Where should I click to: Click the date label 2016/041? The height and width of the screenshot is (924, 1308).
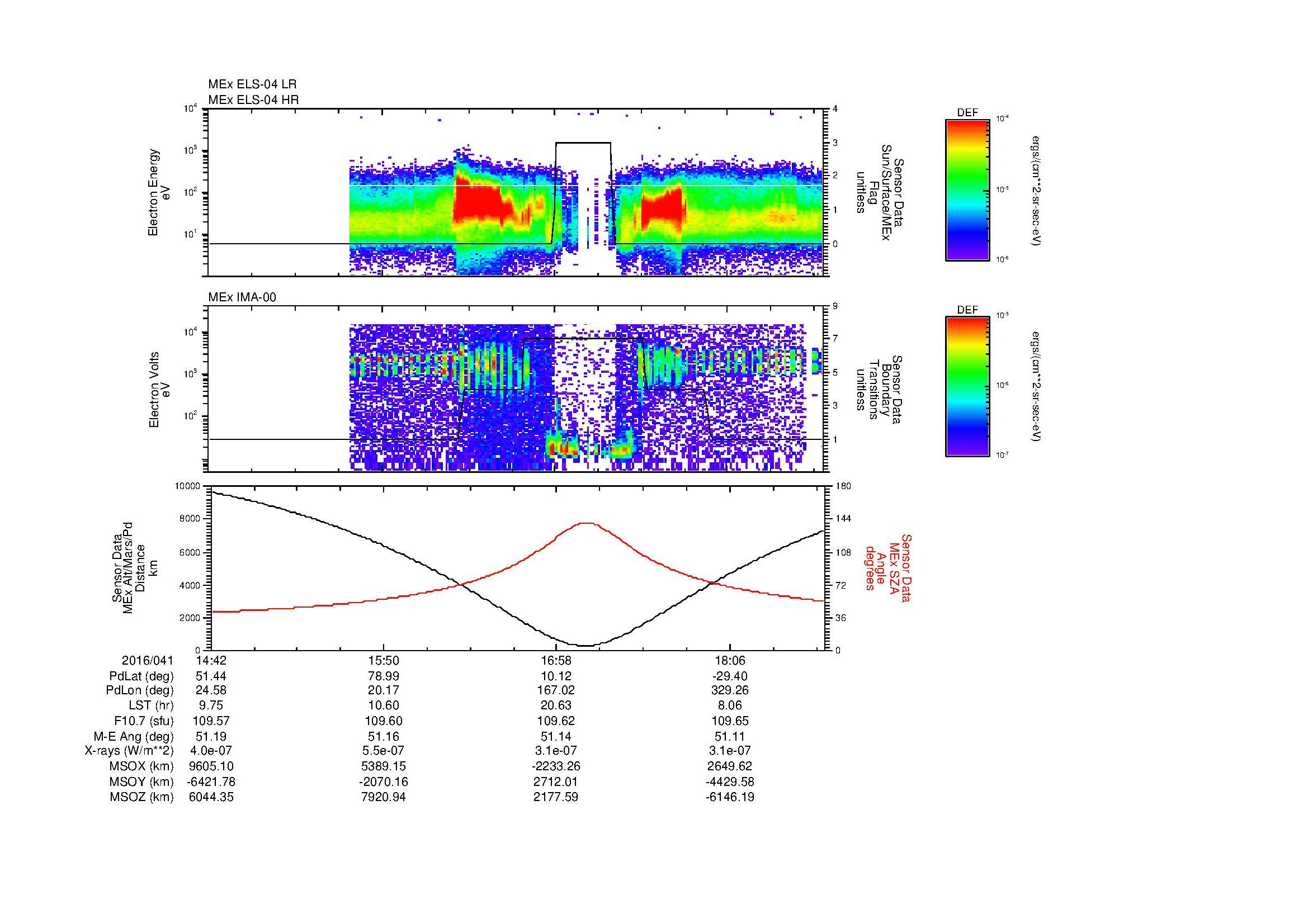pyautogui.click(x=147, y=661)
